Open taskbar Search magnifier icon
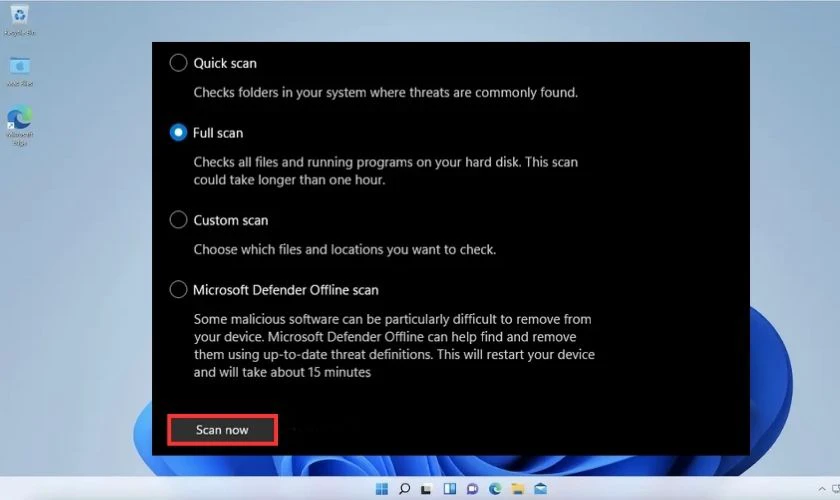Viewport: 840px width, 500px height. pyautogui.click(x=404, y=489)
